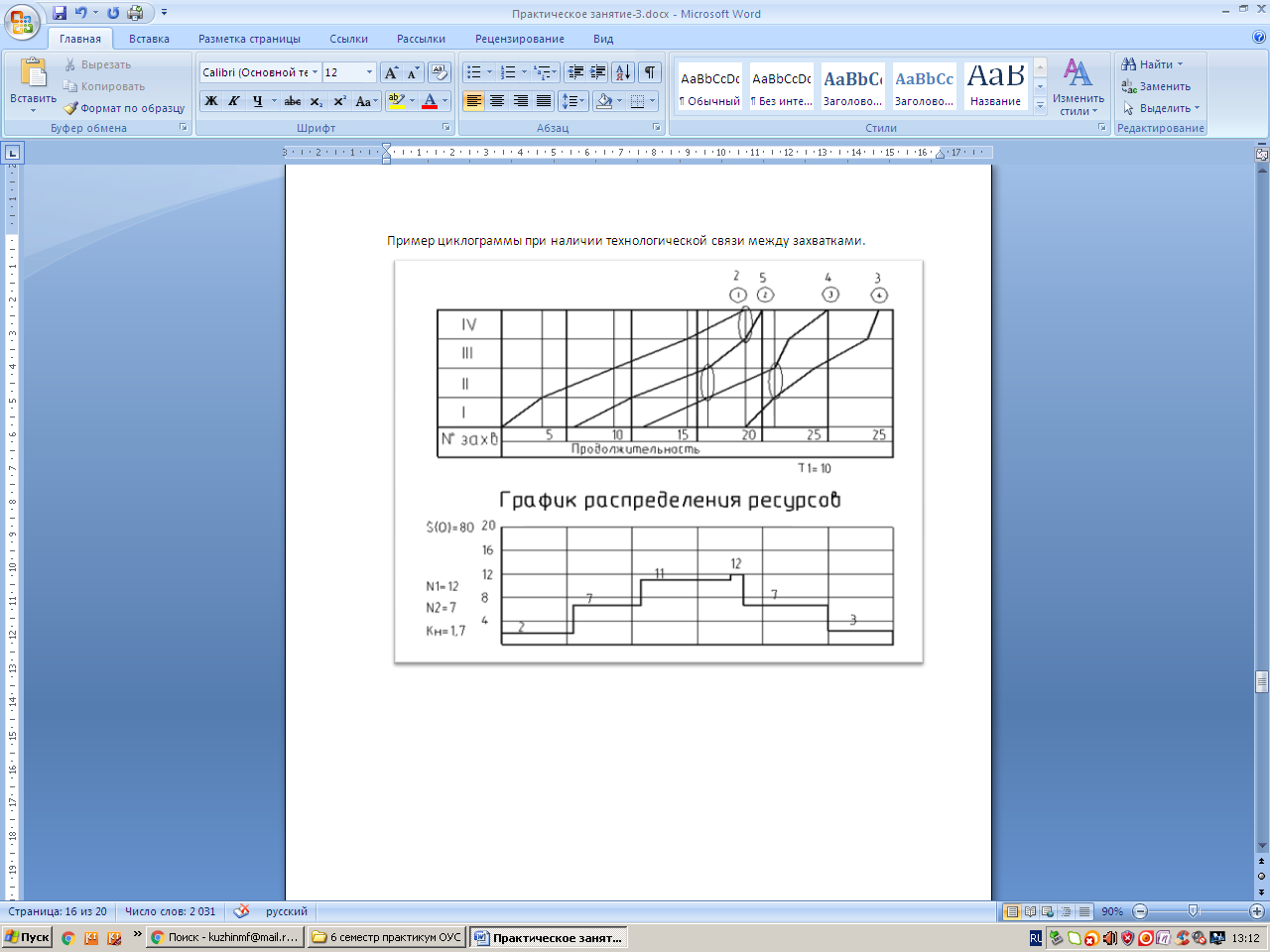Click the sort A-Z icon
The height and width of the screenshot is (952, 1270).
tap(623, 72)
